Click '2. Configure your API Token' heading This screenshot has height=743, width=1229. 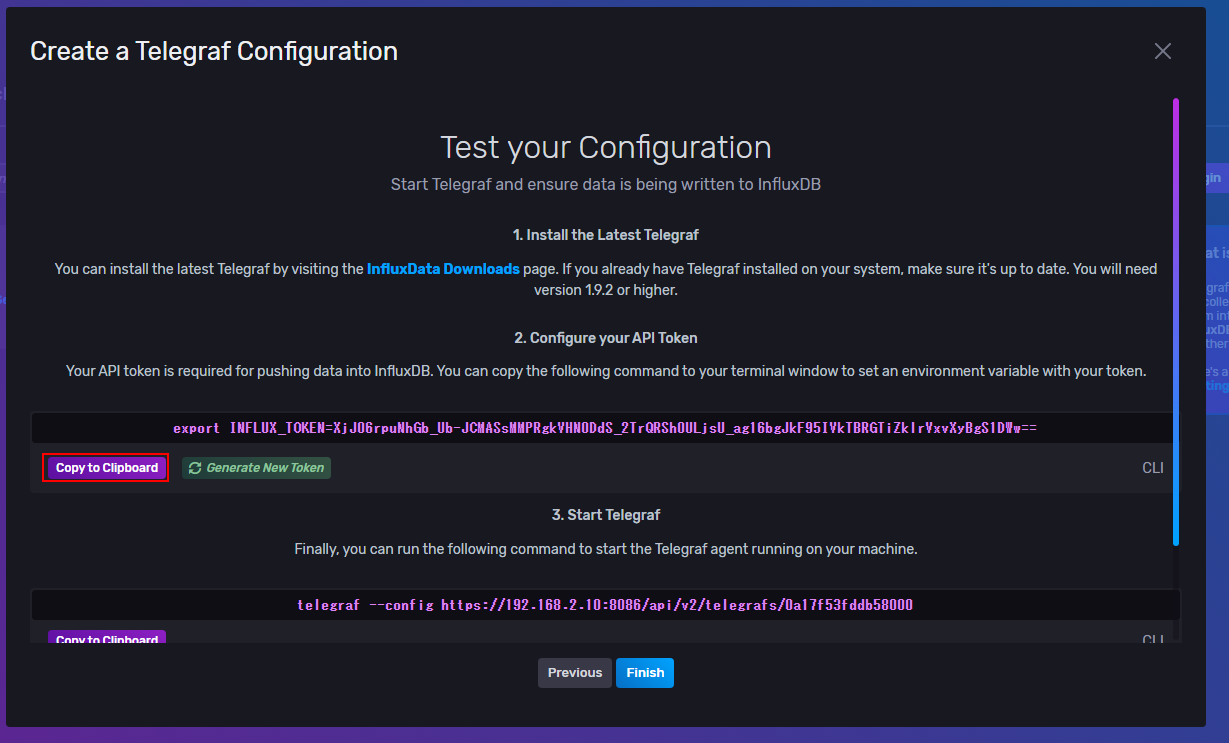[606, 338]
